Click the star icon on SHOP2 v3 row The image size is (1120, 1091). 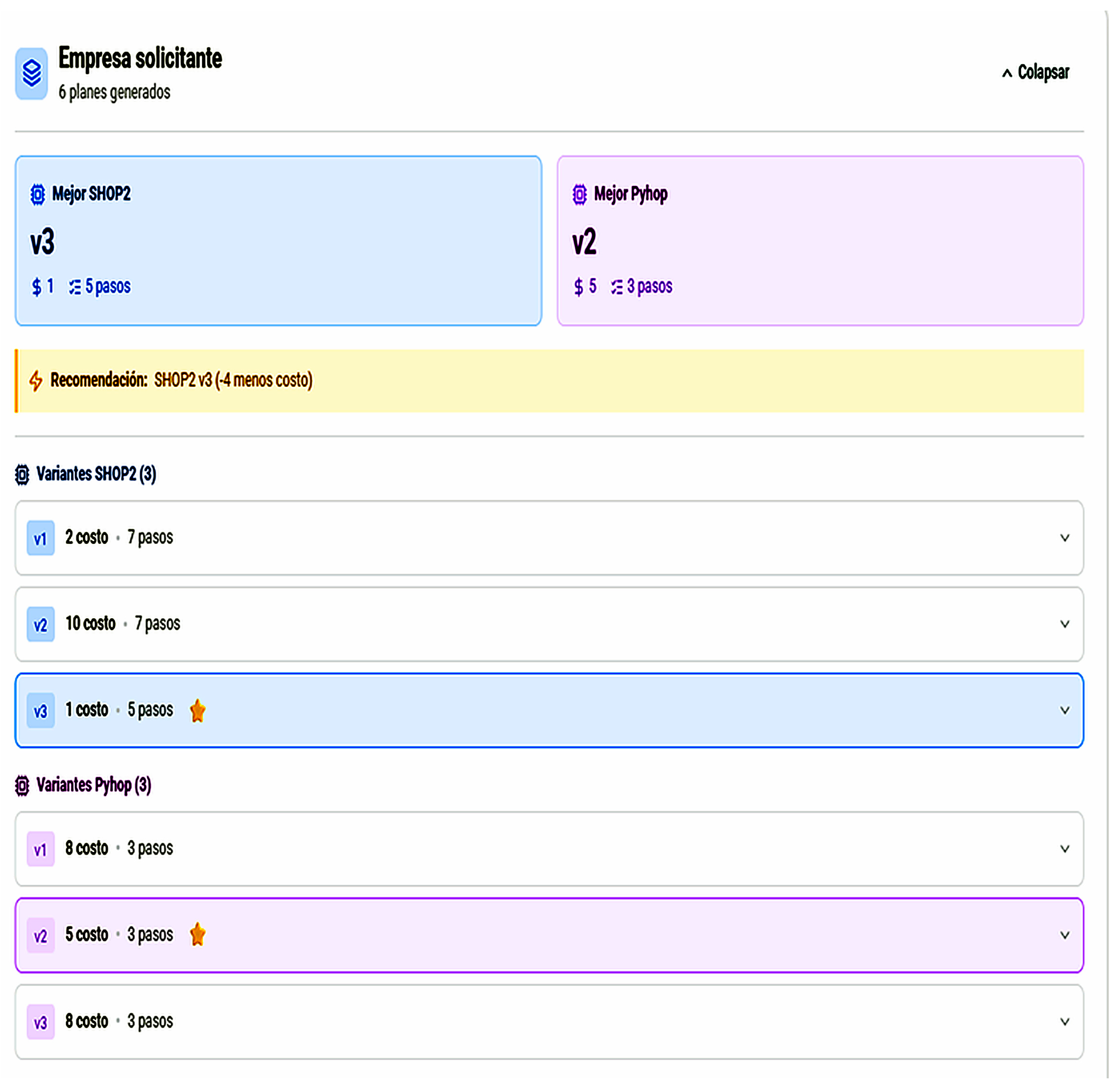pos(197,710)
